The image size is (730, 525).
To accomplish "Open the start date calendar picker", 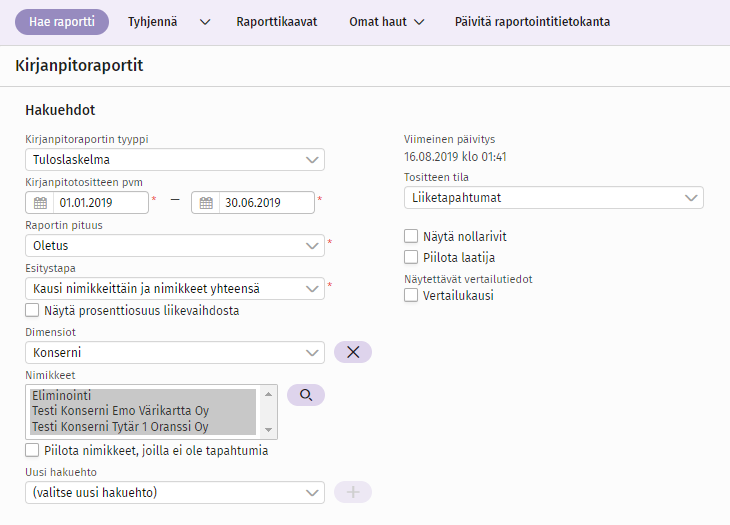I will pyautogui.click(x=40, y=203).
